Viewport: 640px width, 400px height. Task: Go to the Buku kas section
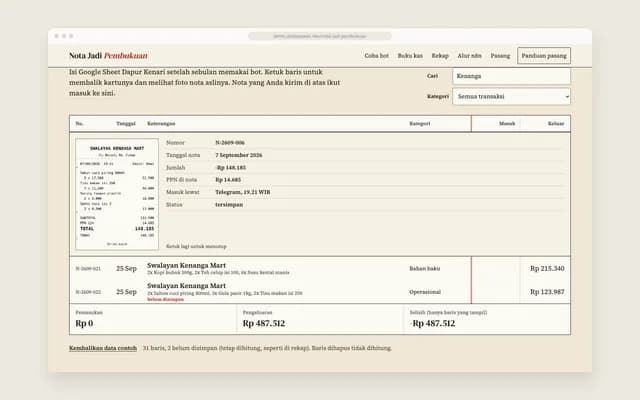click(410, 56)
